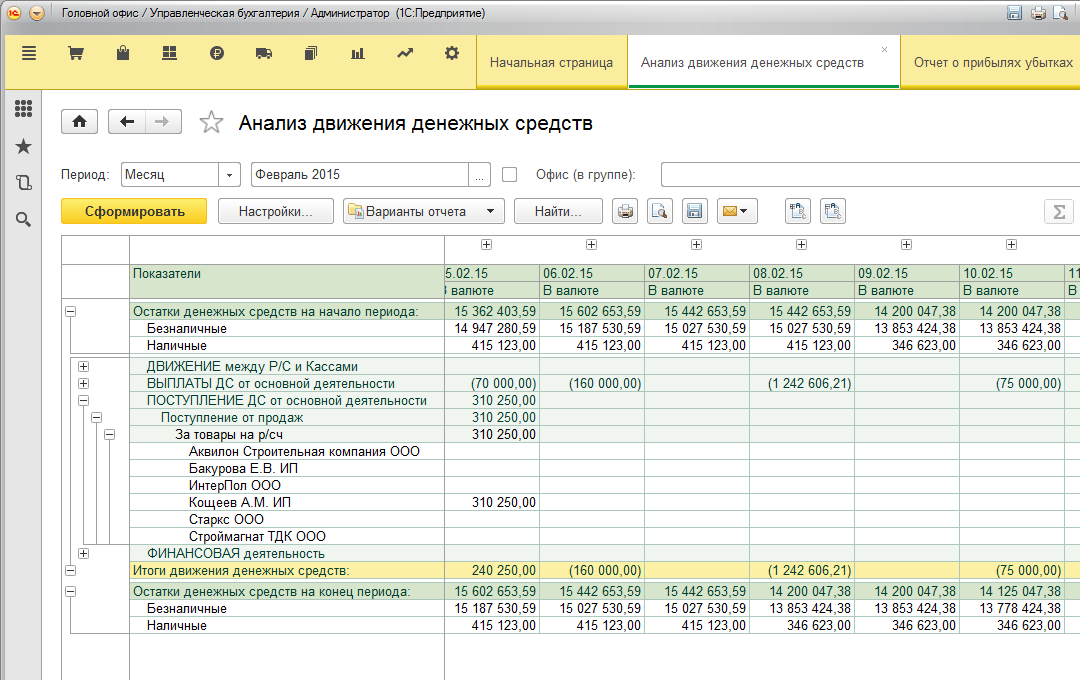This screenshot has height=680, width=1080.
Task: Click the shopping cart section icon
Action: (x=75, y=54)
